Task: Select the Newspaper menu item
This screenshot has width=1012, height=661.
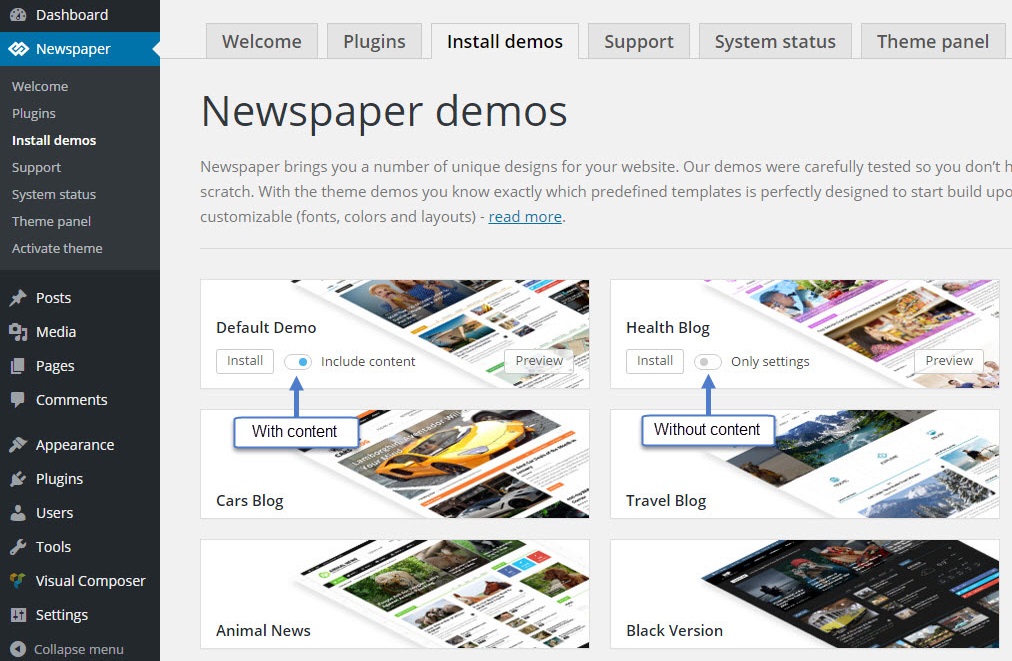Action: click(x=80, y=49)
